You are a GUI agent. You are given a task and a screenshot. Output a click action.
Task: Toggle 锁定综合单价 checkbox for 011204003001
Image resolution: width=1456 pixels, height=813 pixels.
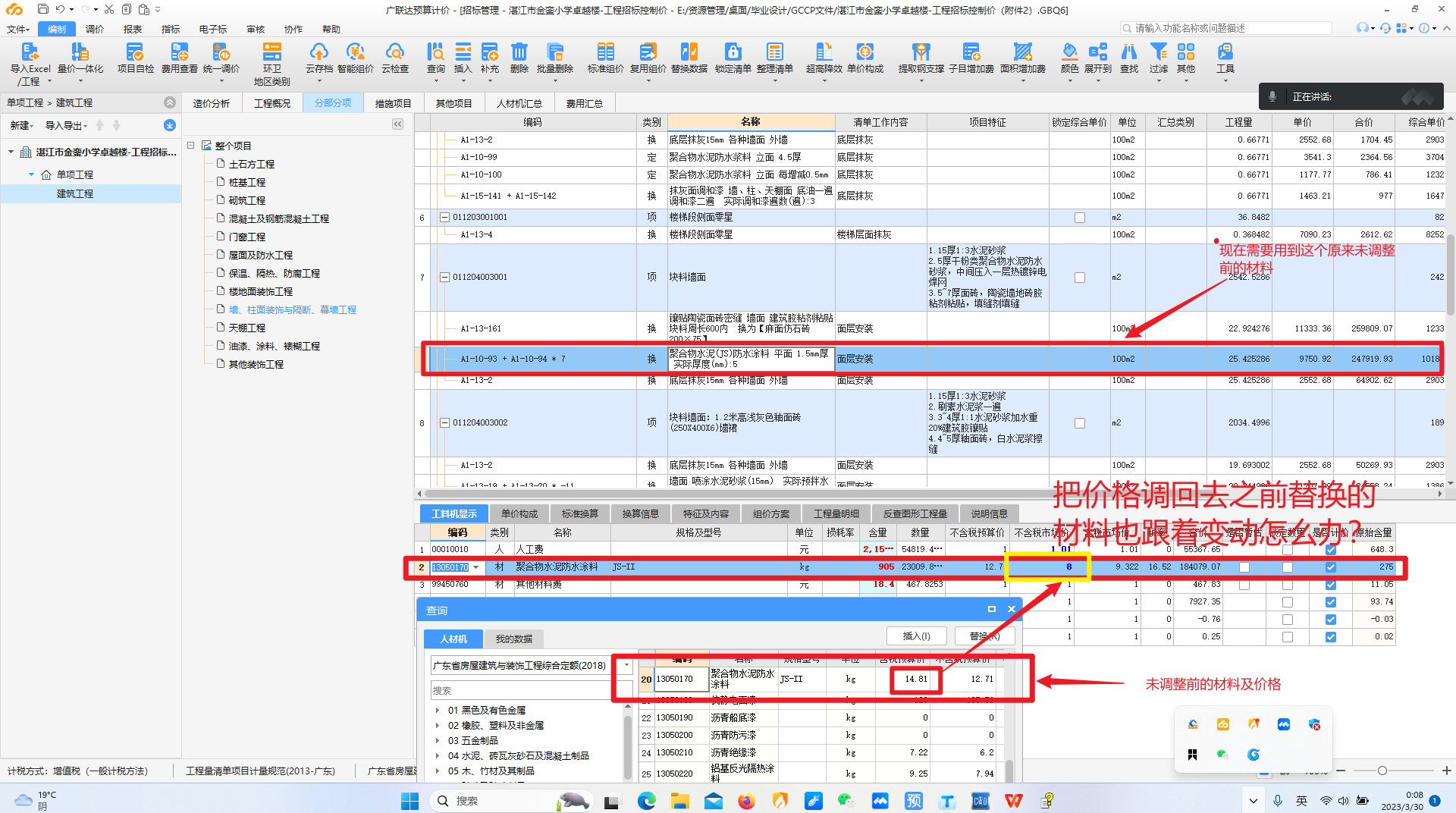pyautogui.click(x=1079, y=278)
